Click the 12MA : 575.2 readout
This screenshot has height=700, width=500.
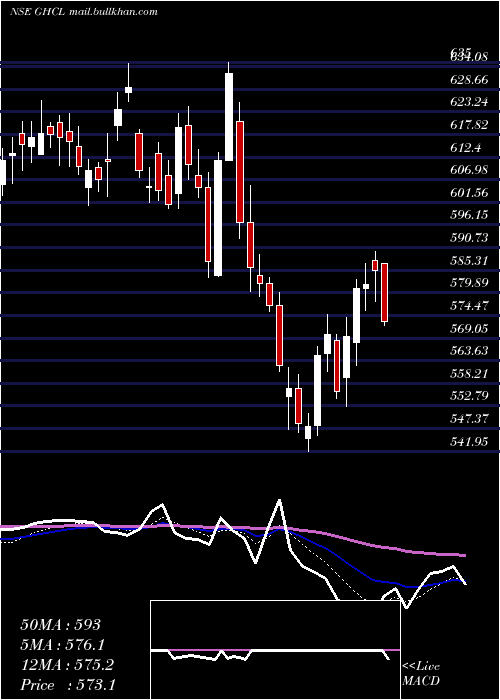point(67,665)
